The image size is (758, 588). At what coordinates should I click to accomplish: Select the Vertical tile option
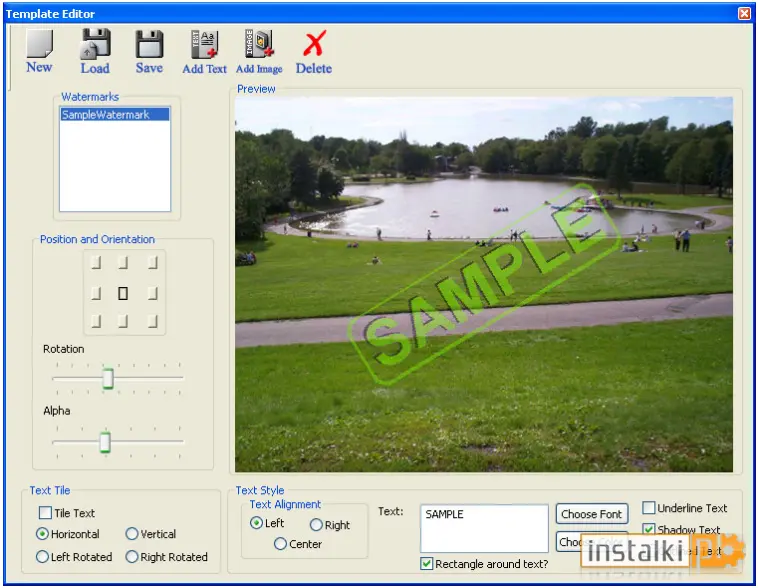coord(131,534)
